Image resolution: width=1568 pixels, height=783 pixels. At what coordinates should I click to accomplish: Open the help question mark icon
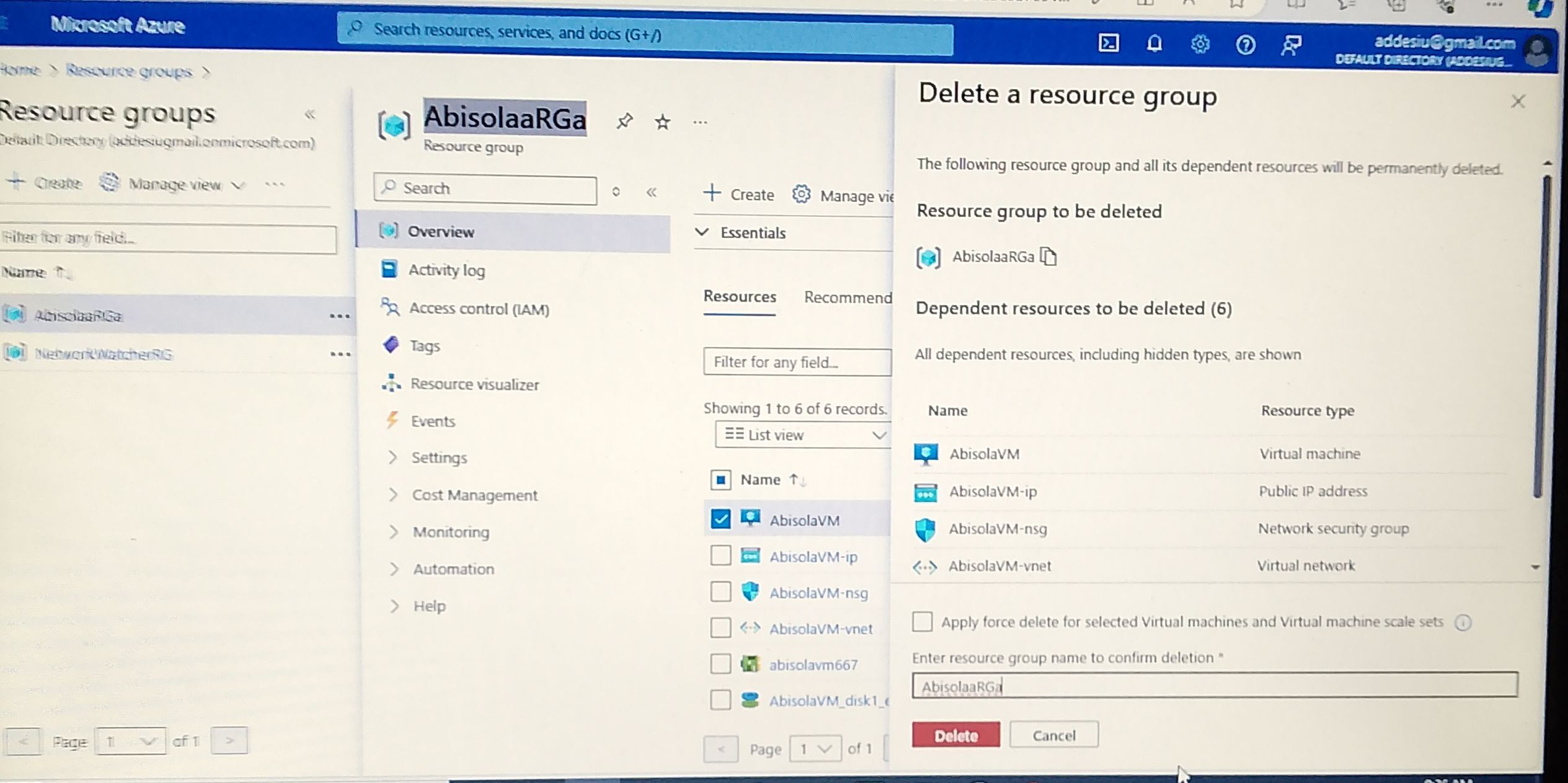pyautogui.click(x=1245, y=45)
